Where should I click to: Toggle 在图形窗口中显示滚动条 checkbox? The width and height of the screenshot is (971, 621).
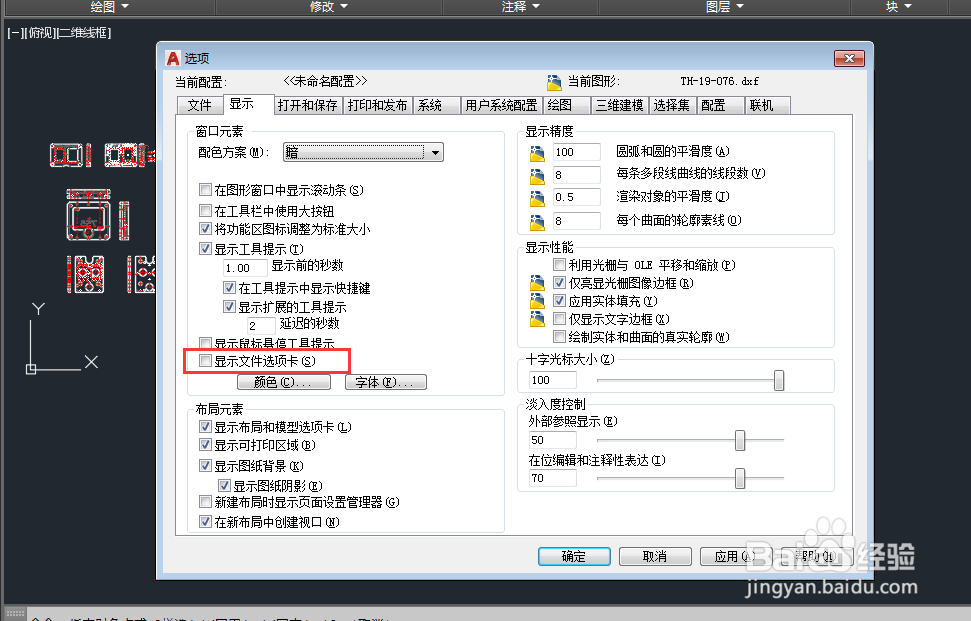[206, 189]
